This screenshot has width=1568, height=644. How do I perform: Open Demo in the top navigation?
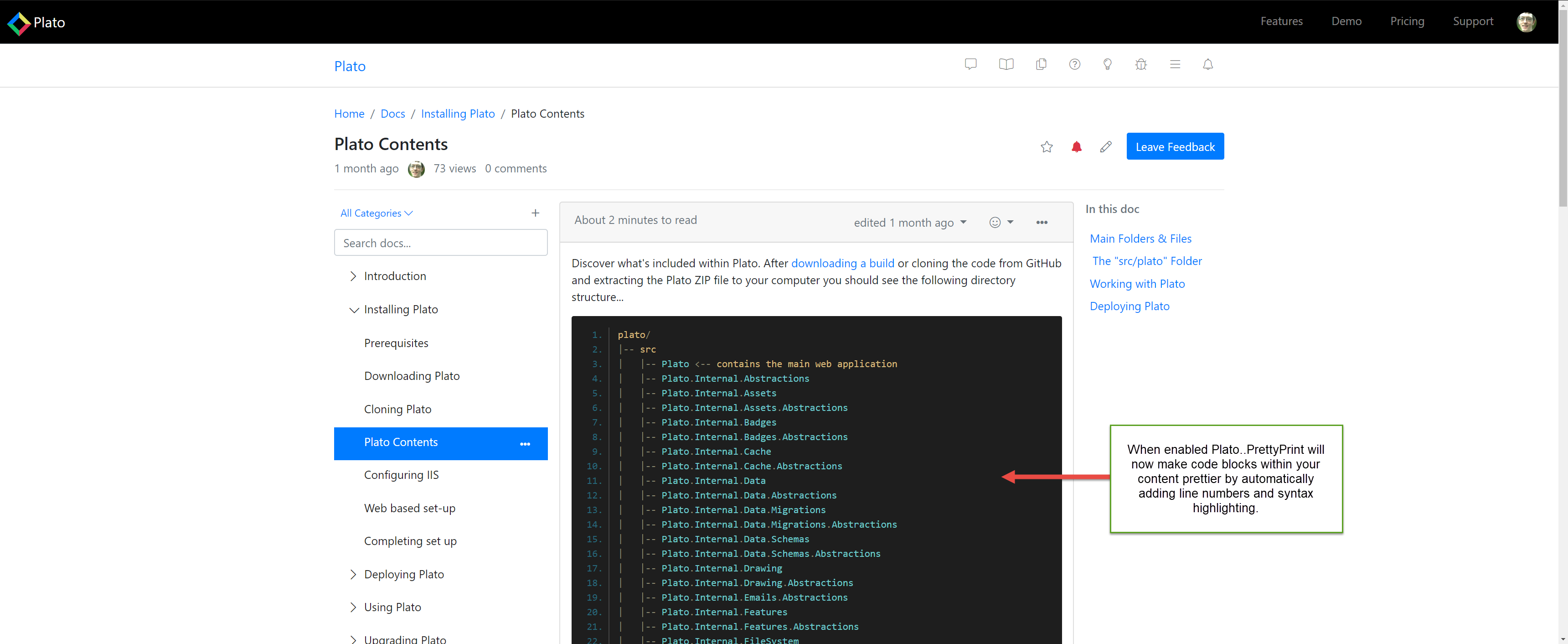[x=1346, y=21]
